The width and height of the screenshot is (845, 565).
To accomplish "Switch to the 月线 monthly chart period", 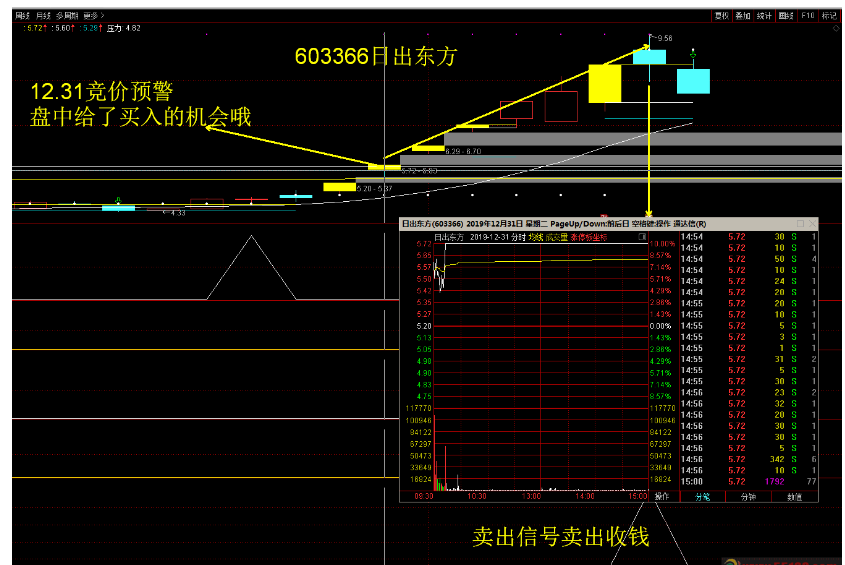I will click(44, 16).
